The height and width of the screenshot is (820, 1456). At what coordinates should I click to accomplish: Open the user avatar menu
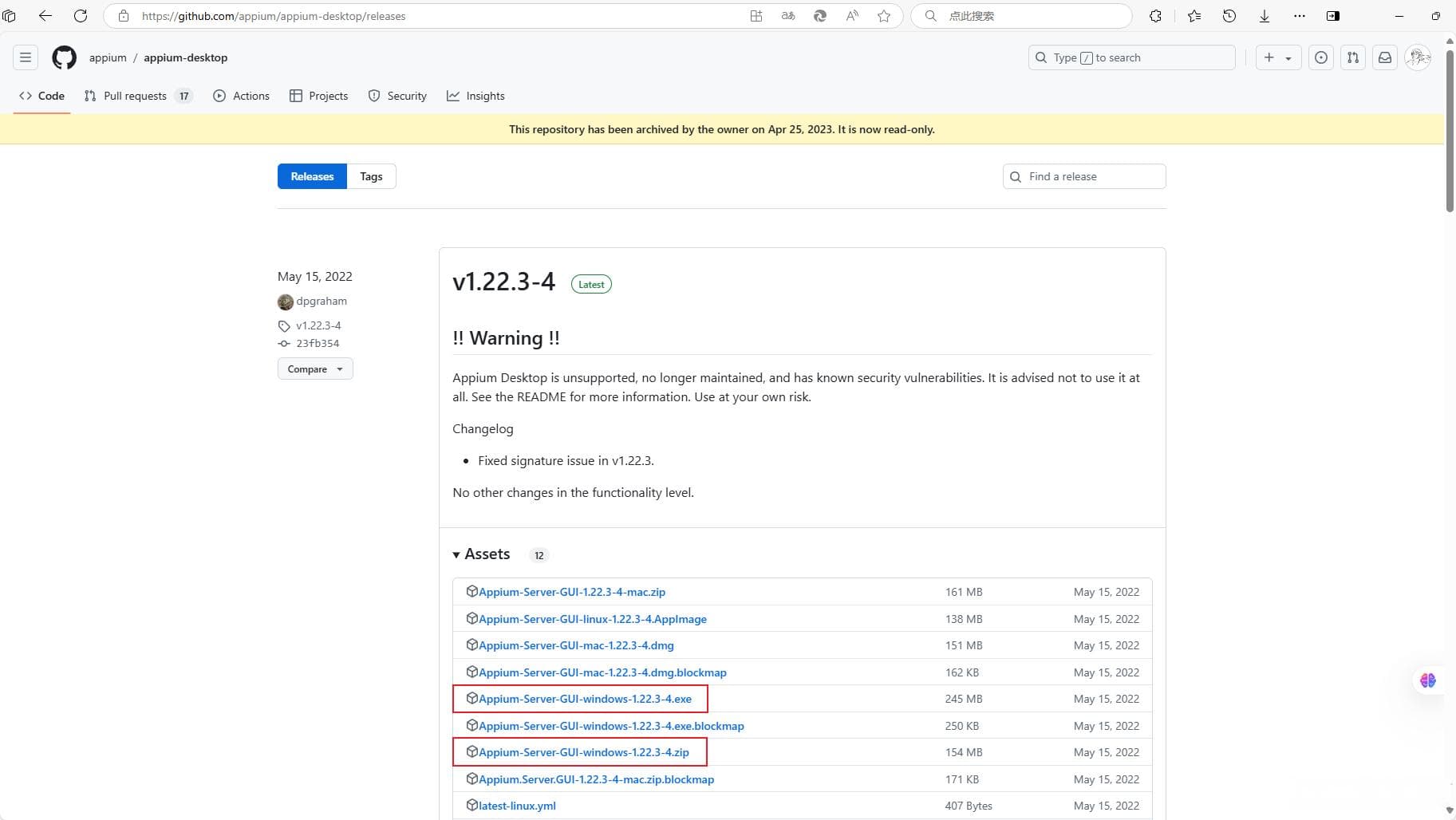point(1418,57)
